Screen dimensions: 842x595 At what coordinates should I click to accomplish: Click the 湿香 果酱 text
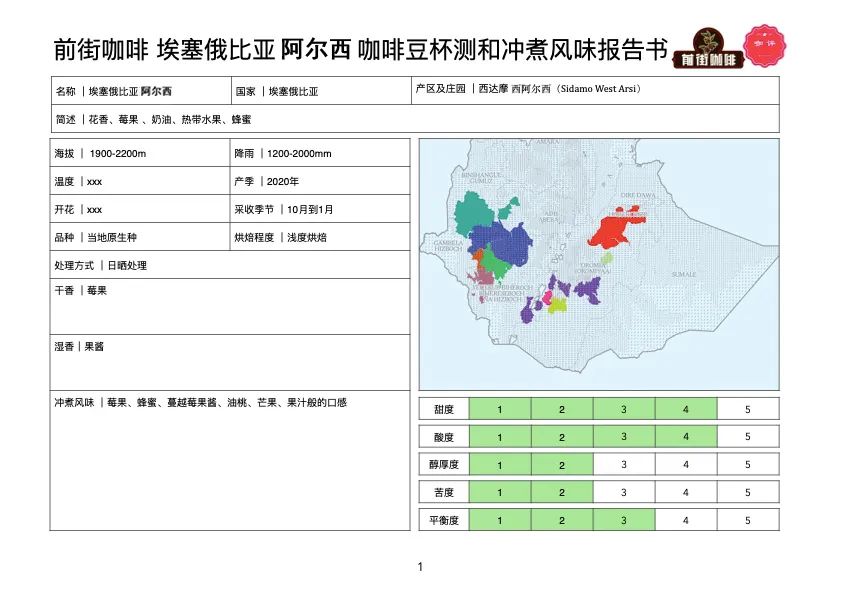tap(79, 347)
